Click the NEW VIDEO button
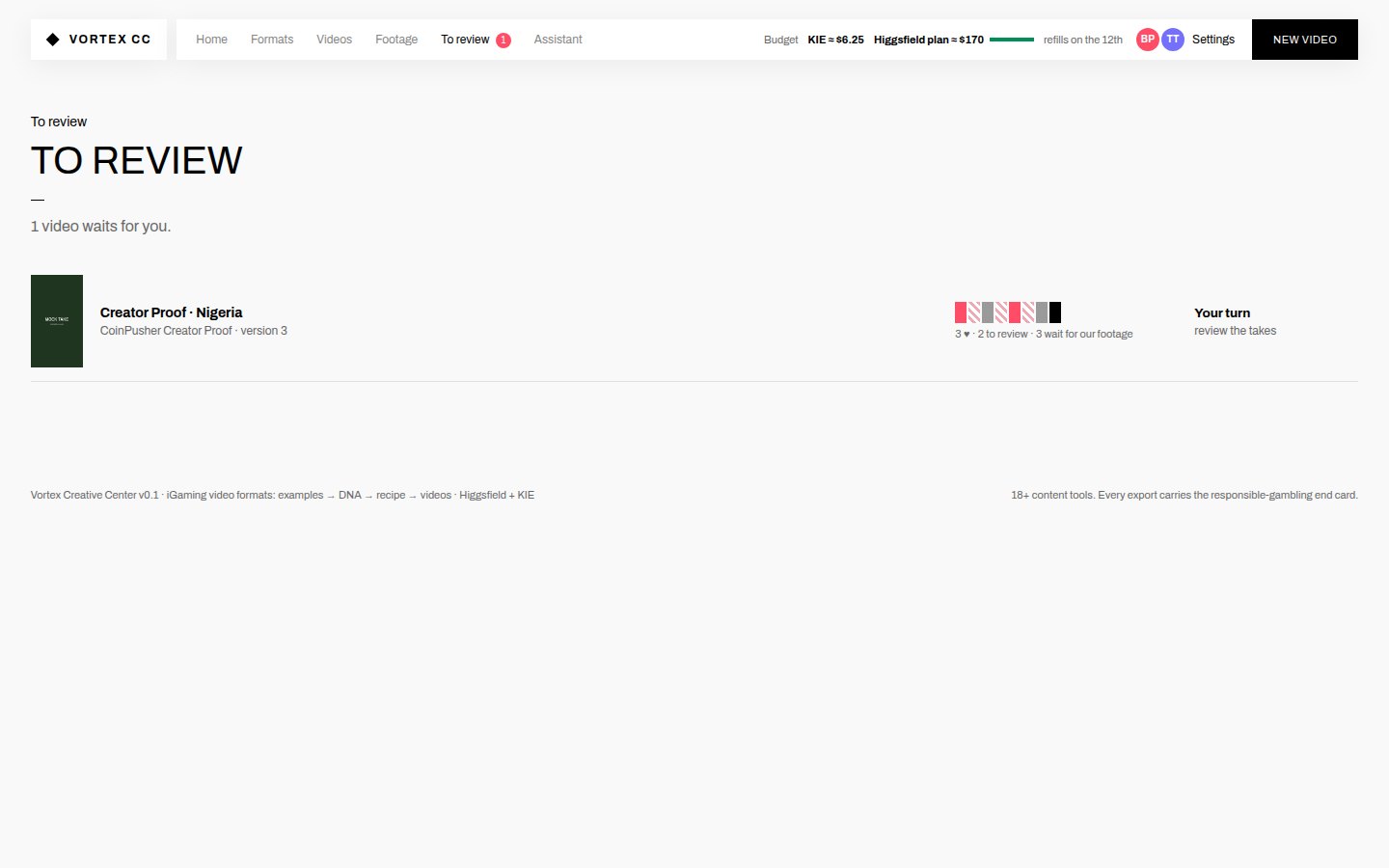The image size is (1389, 868). click(1304, 40)
